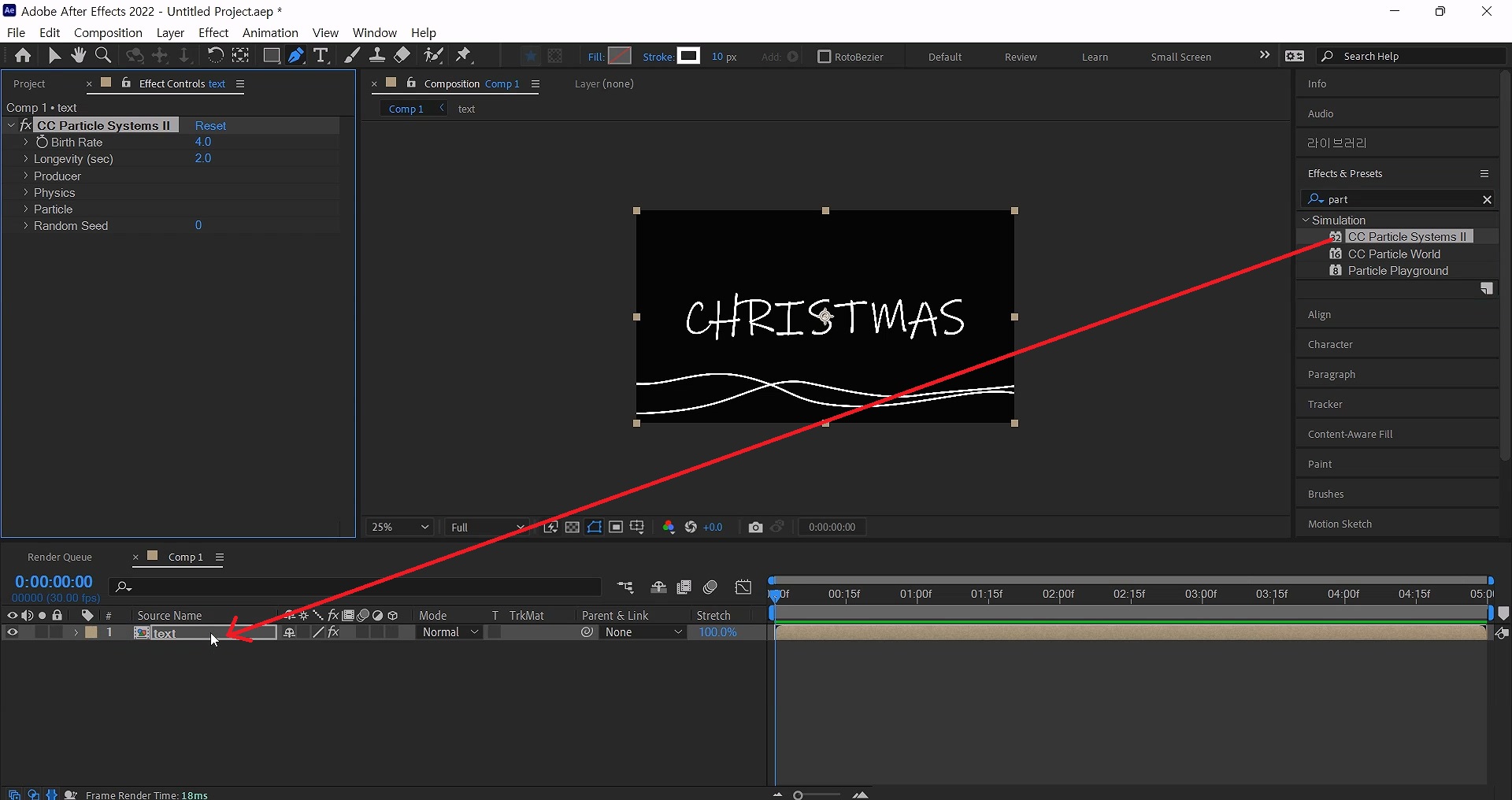Select the Brush tool

353,55
